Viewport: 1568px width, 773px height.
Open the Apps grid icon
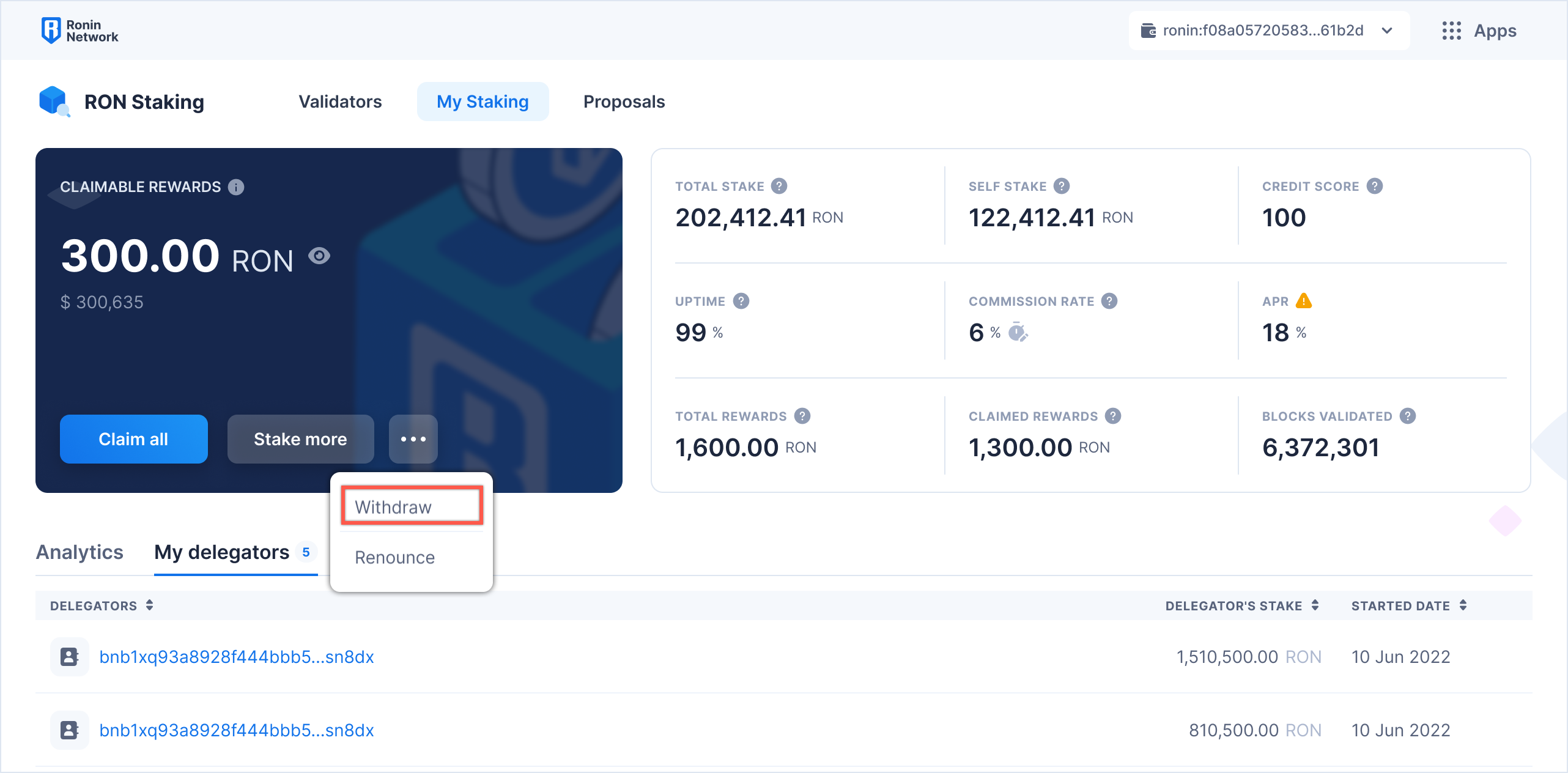[1451, 31]
